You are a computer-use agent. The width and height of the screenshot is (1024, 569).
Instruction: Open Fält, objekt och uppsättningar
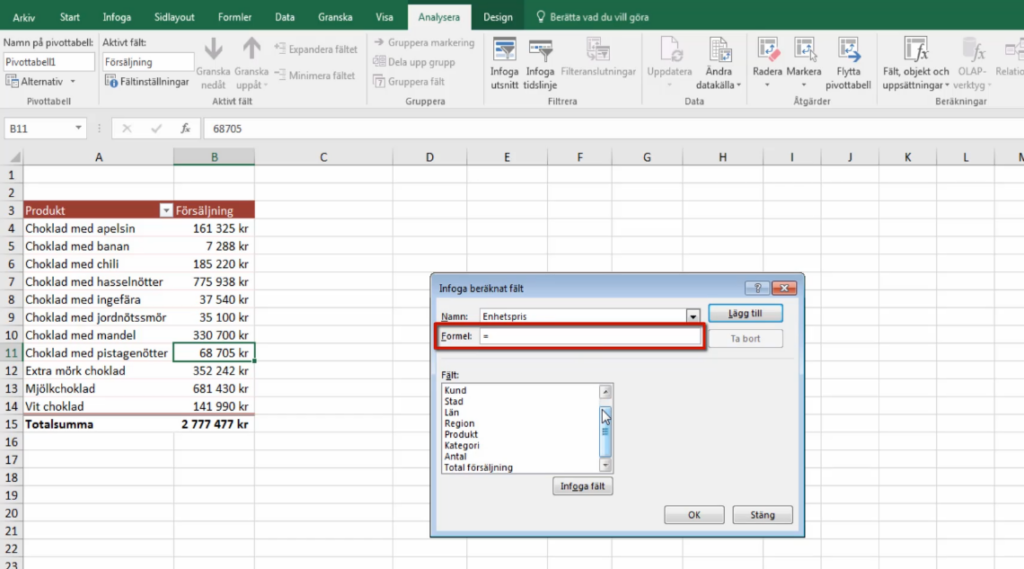pos(916,63)
